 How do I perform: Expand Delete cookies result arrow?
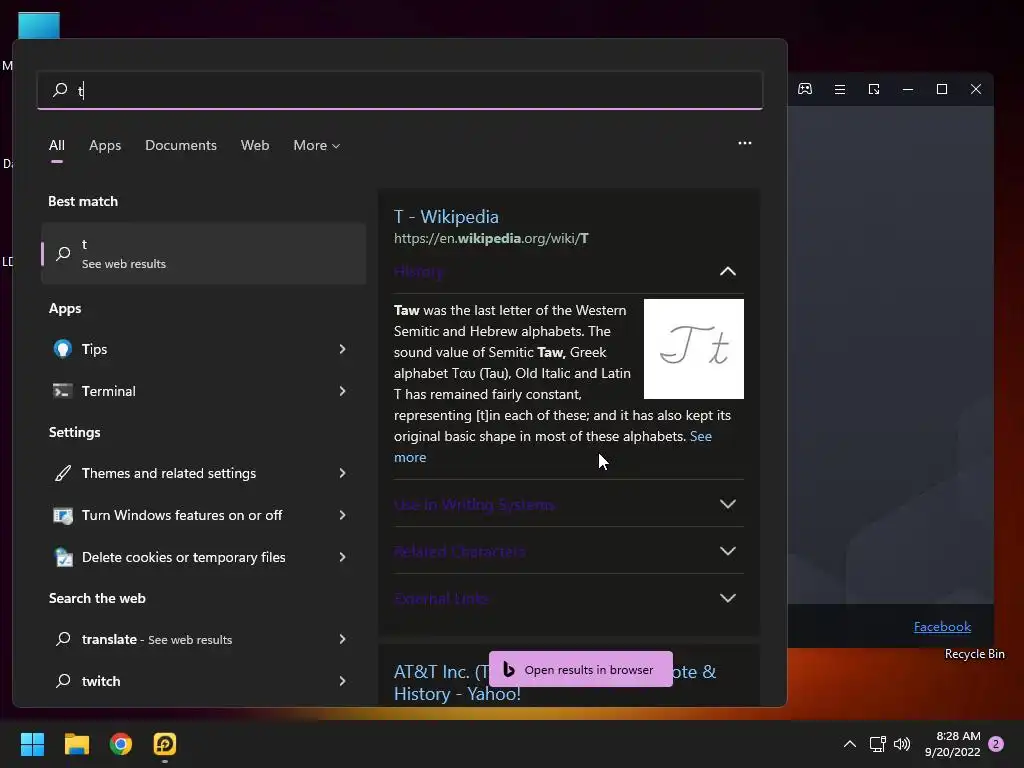pos(342,557)
